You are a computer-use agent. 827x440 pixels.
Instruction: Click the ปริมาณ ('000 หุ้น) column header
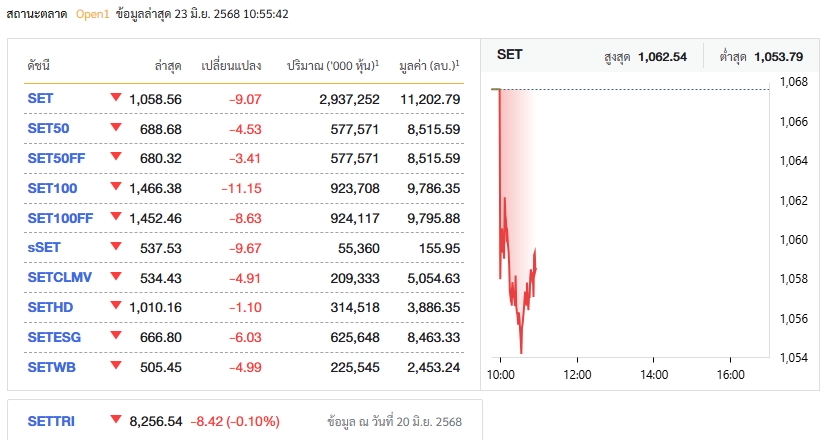(332, 65)
